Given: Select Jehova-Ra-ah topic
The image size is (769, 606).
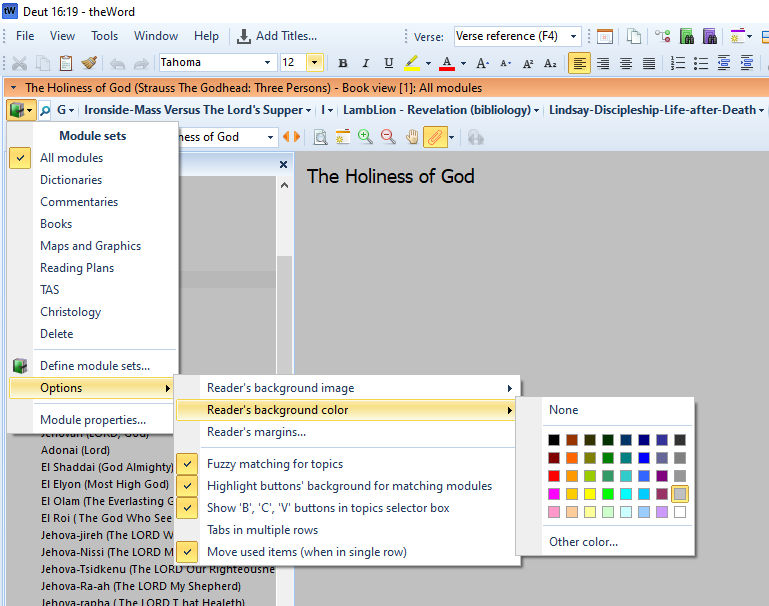Looking at the screenshot, I should tap(141, 586).
